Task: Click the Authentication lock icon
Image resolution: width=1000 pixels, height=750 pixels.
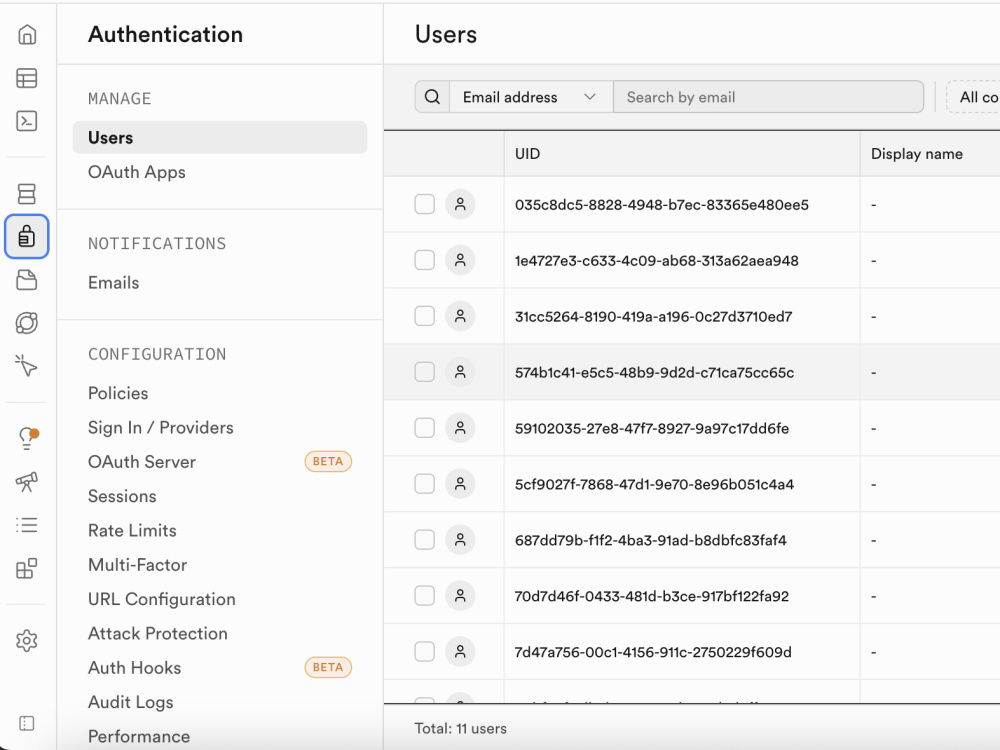Action: coord(26,237)
